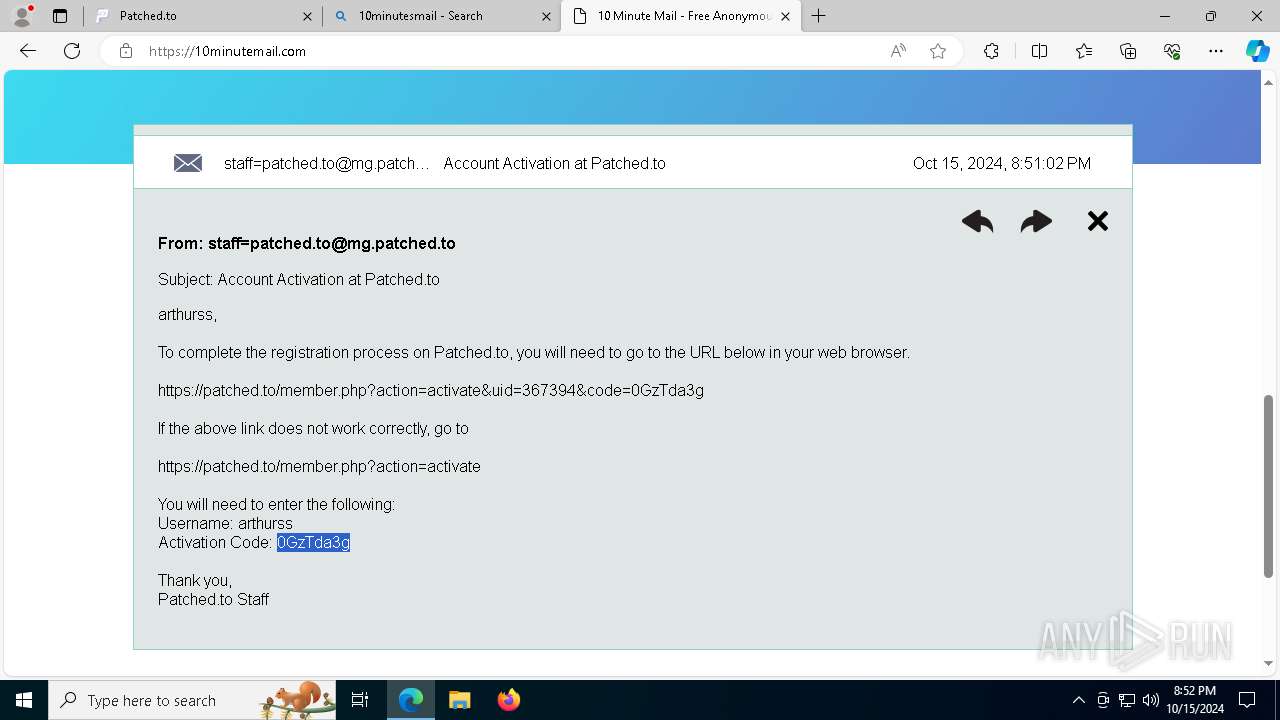Click scrollbar down arrow
This screenshot has width=1280, height=720.
[1269, 663]
